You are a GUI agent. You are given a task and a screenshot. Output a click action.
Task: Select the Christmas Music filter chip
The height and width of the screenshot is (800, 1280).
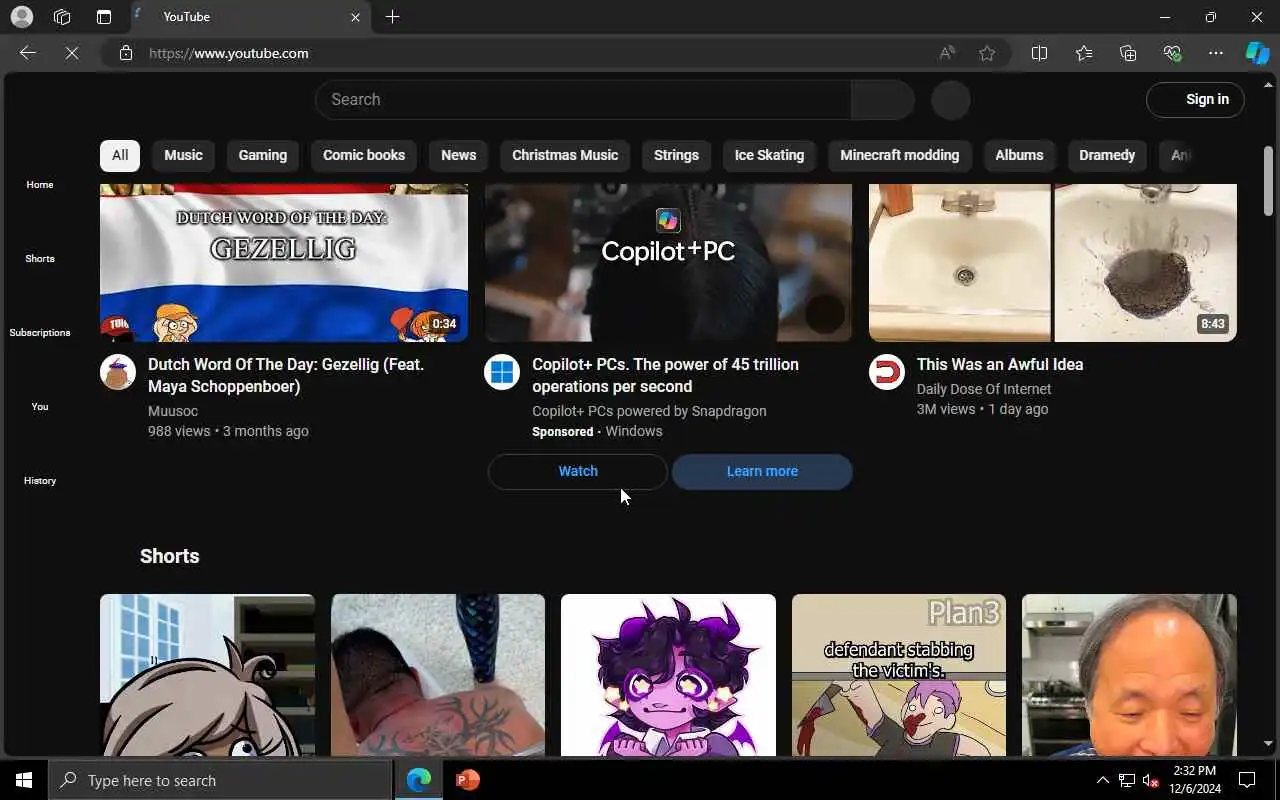coord(565,155)
